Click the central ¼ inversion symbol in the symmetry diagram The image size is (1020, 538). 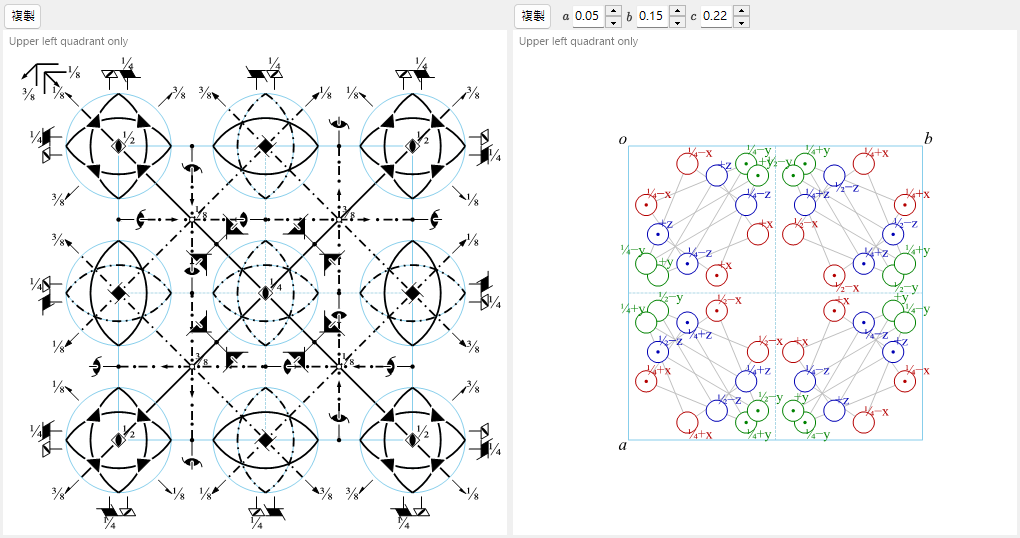tap(265, 293)
